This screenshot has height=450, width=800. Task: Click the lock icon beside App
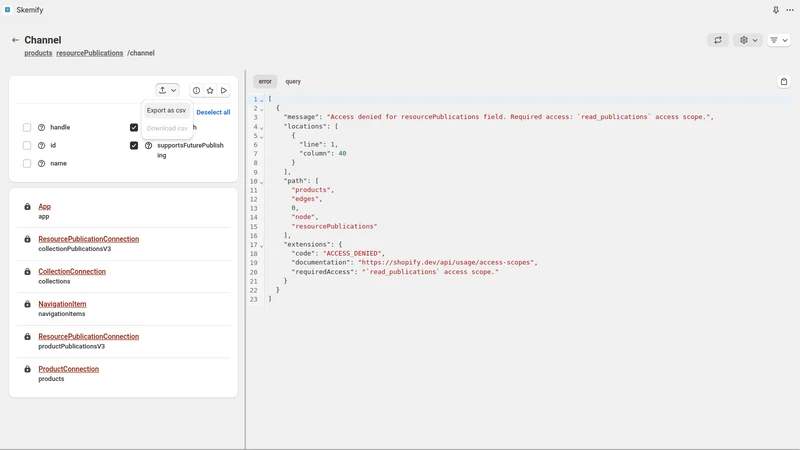pos(28,207)
